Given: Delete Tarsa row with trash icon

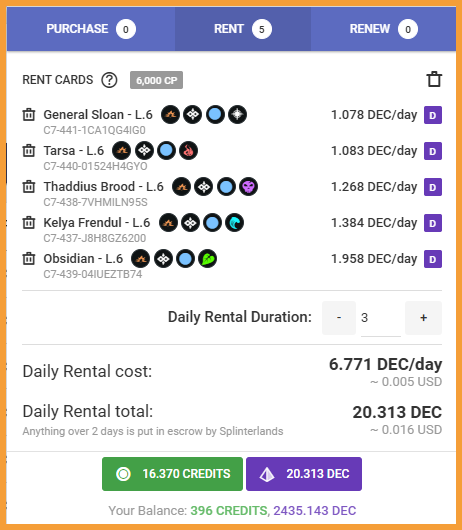Looking at the screenshot, I should pos(29,150).
